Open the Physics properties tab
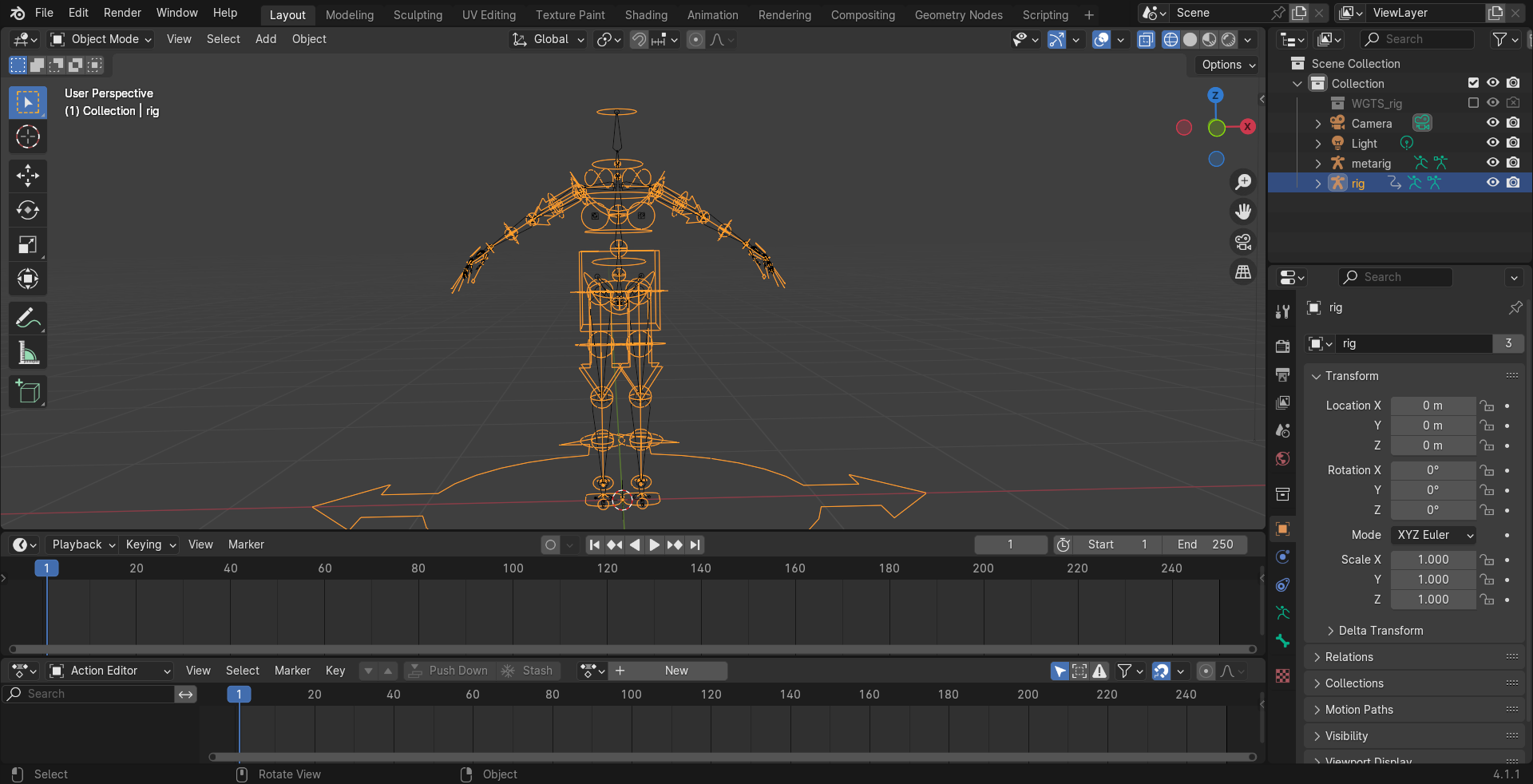 click(1282, 557)
